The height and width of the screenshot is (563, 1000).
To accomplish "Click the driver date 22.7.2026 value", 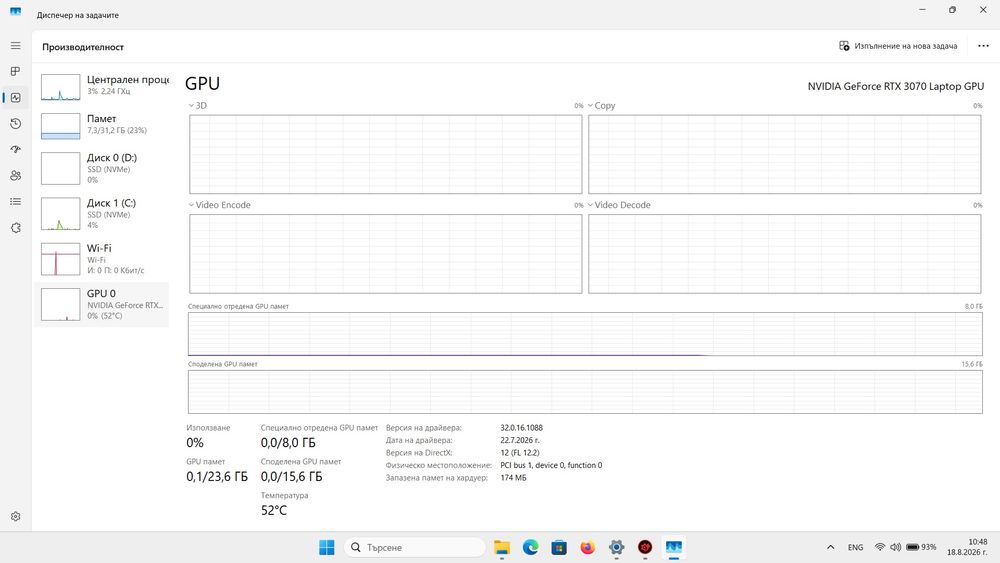I will [520, 441].
